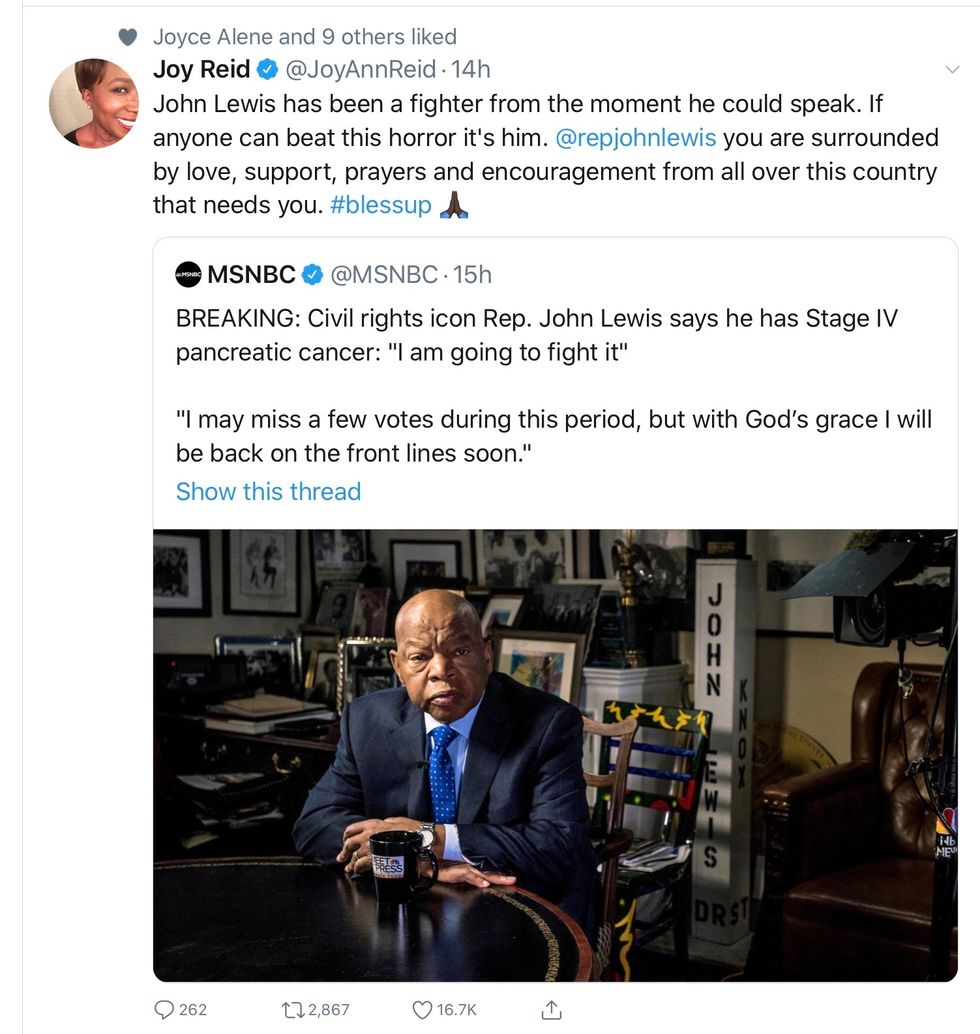The image size is (980, 1034).
Task: Expand the tweet options chevron
Action: (x=952, y=69)
